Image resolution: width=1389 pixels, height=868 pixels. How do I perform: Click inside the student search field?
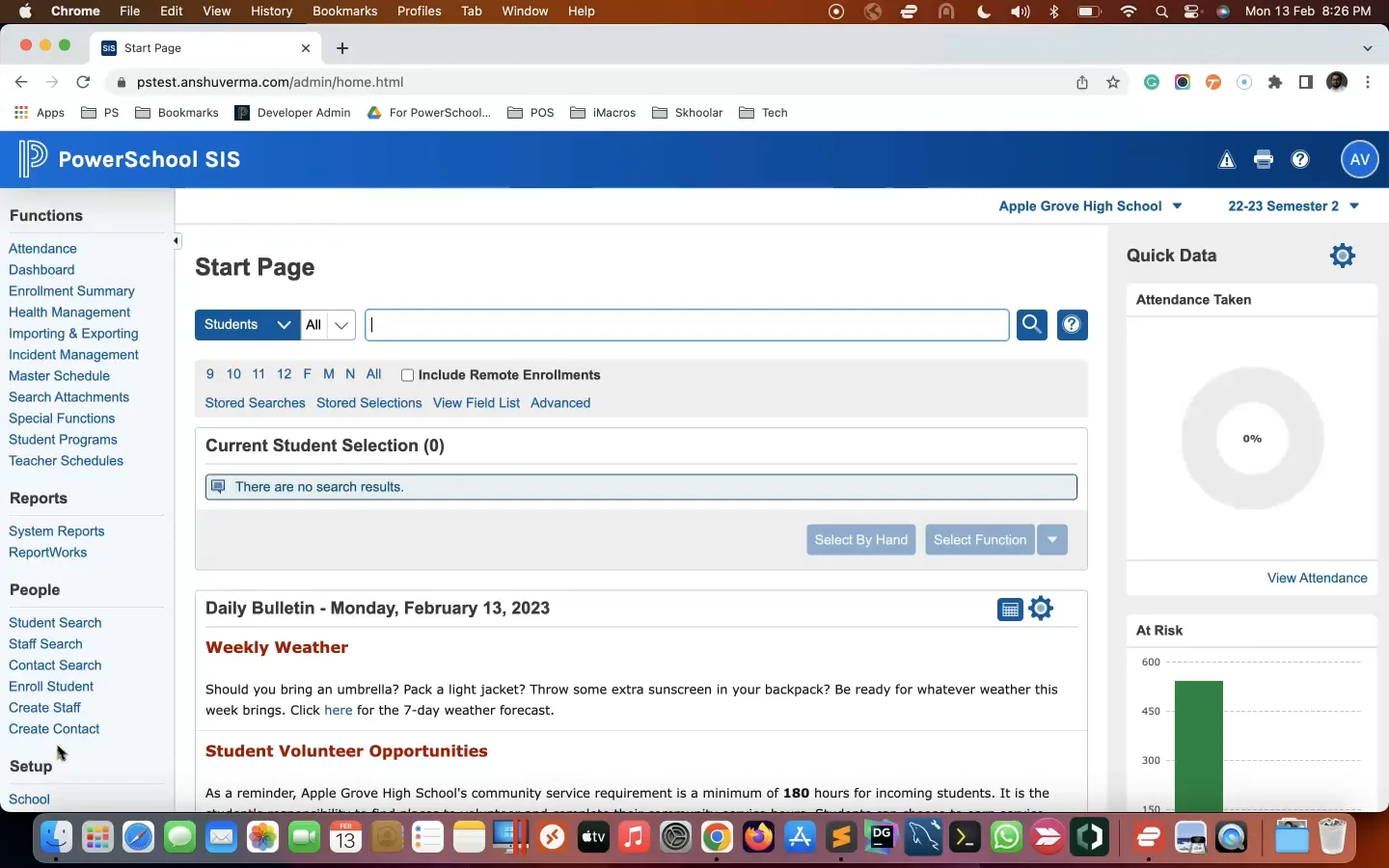[x=687, y=325]
